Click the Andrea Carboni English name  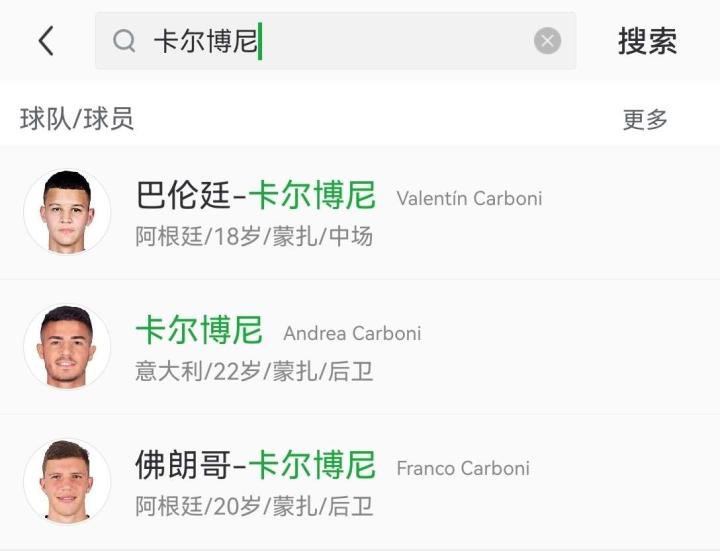click(x=352, y=333)
